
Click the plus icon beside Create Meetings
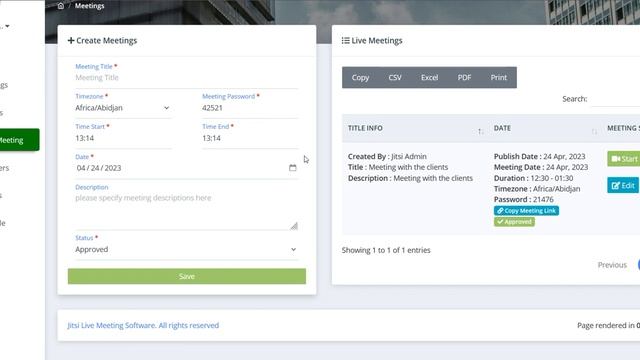coord(71,40)
